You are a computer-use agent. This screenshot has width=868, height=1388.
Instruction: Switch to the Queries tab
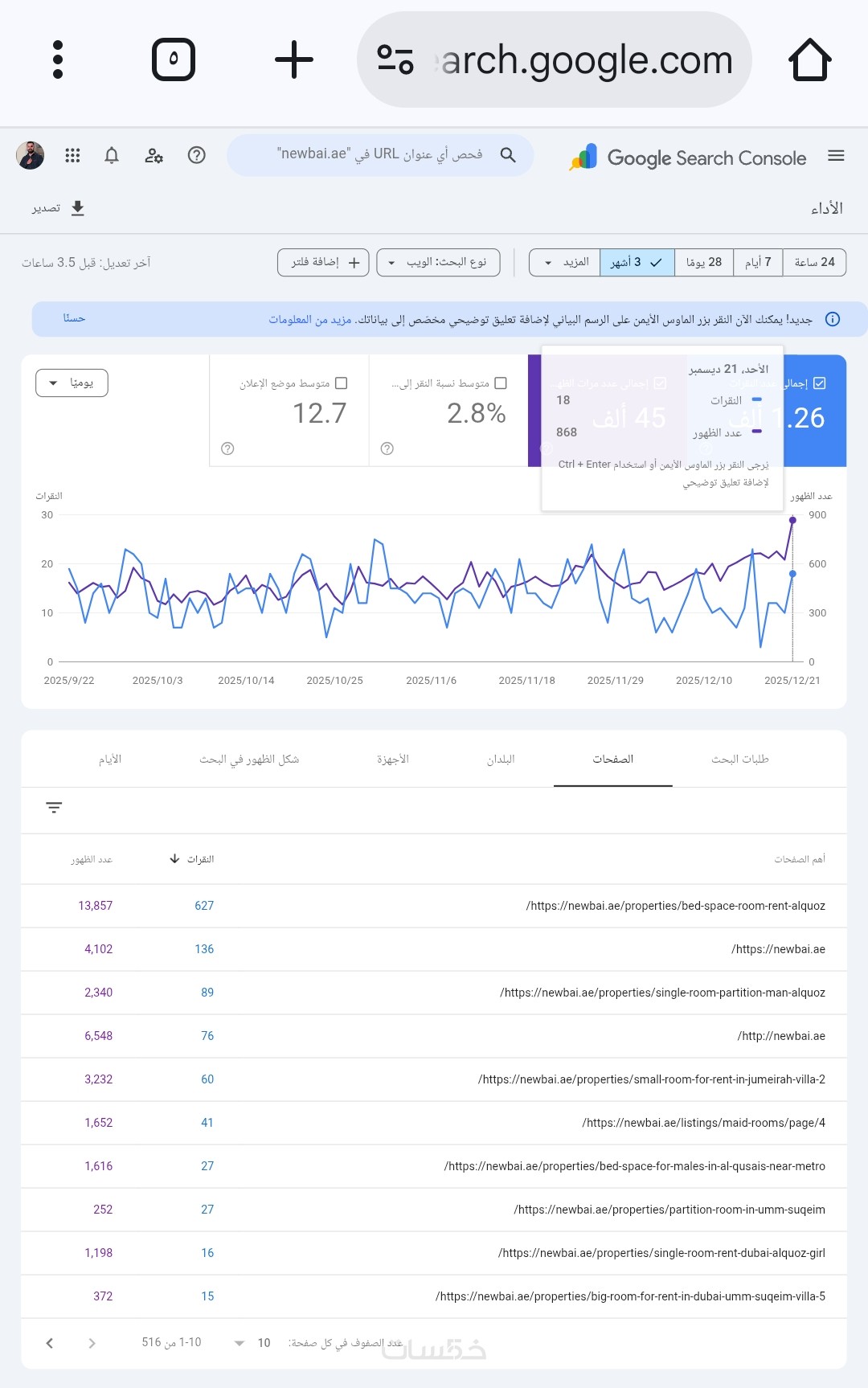pyautogui.click(x=739, y=760)
